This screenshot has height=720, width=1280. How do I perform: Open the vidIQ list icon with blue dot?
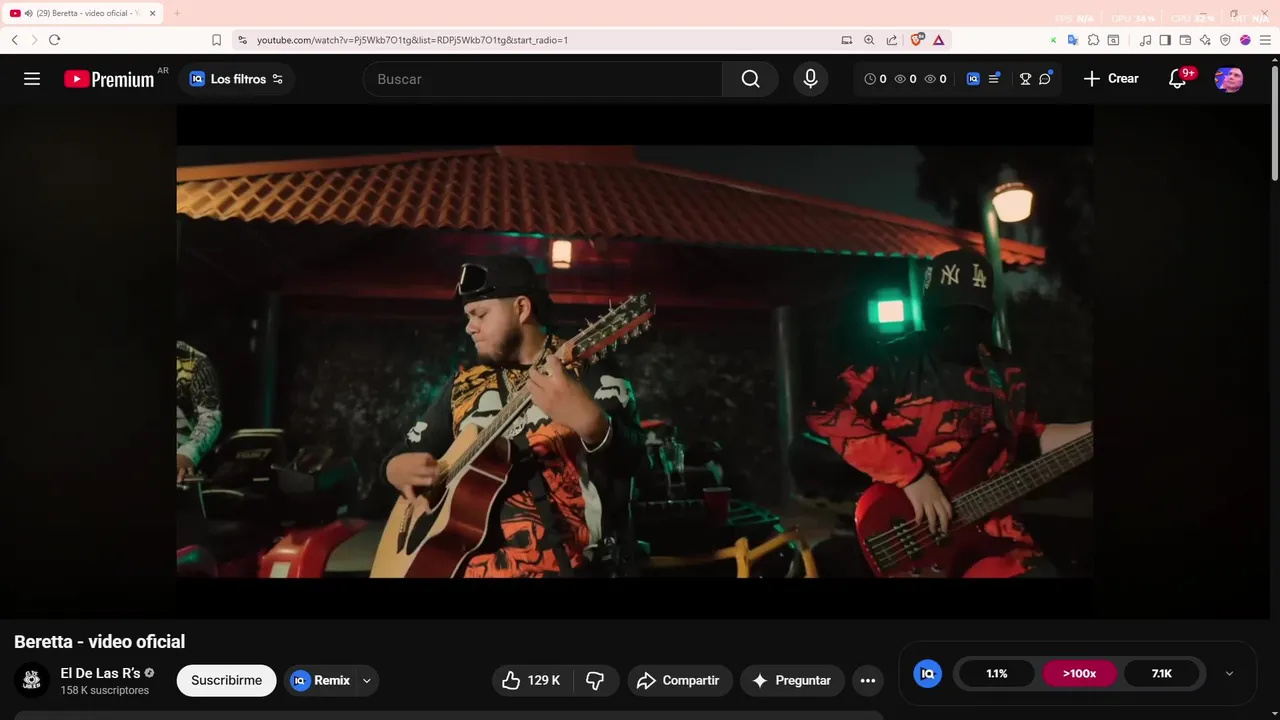994,78
